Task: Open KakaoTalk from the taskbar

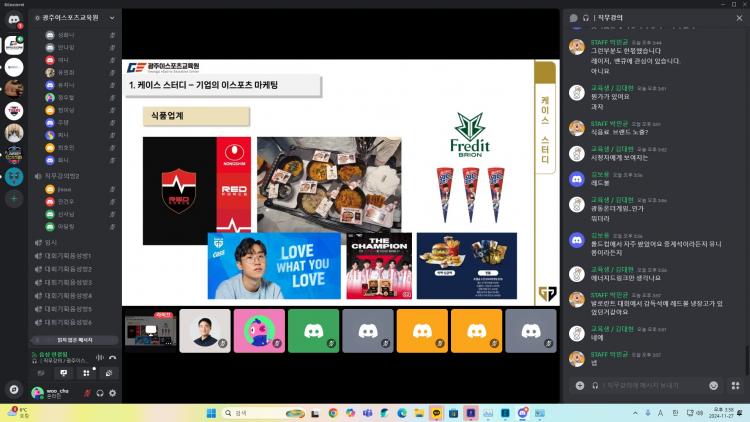Action: [436, 413]
